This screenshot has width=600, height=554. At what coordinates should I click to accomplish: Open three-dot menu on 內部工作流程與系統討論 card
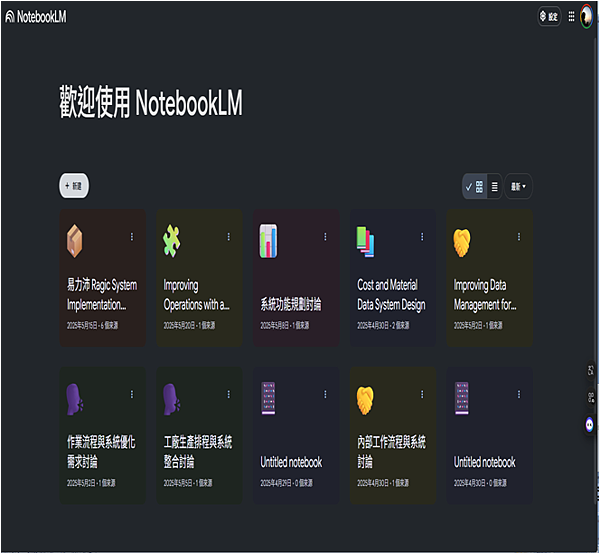[x=422, y=394]
